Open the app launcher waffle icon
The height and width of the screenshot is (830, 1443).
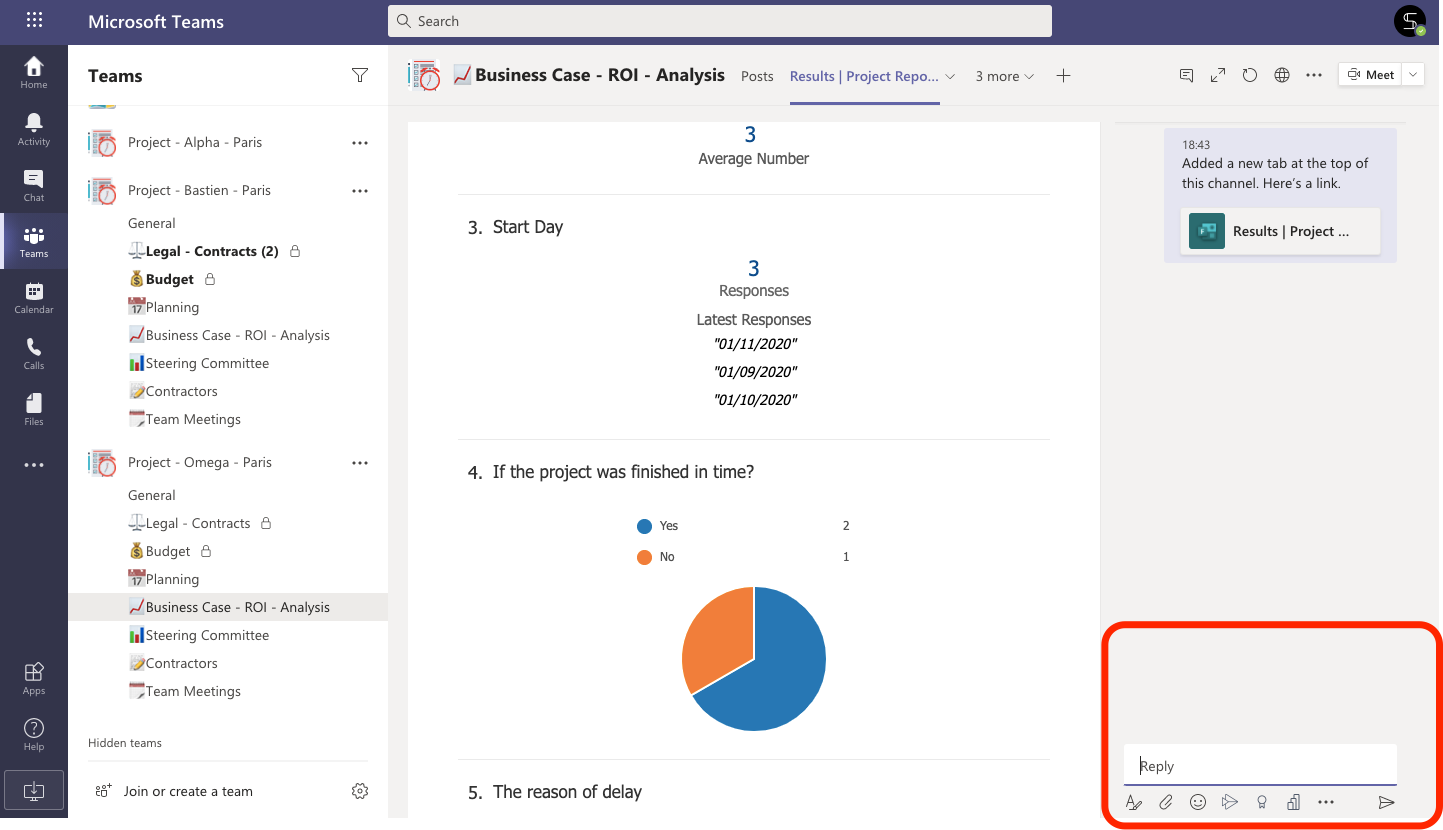[34, 21]
